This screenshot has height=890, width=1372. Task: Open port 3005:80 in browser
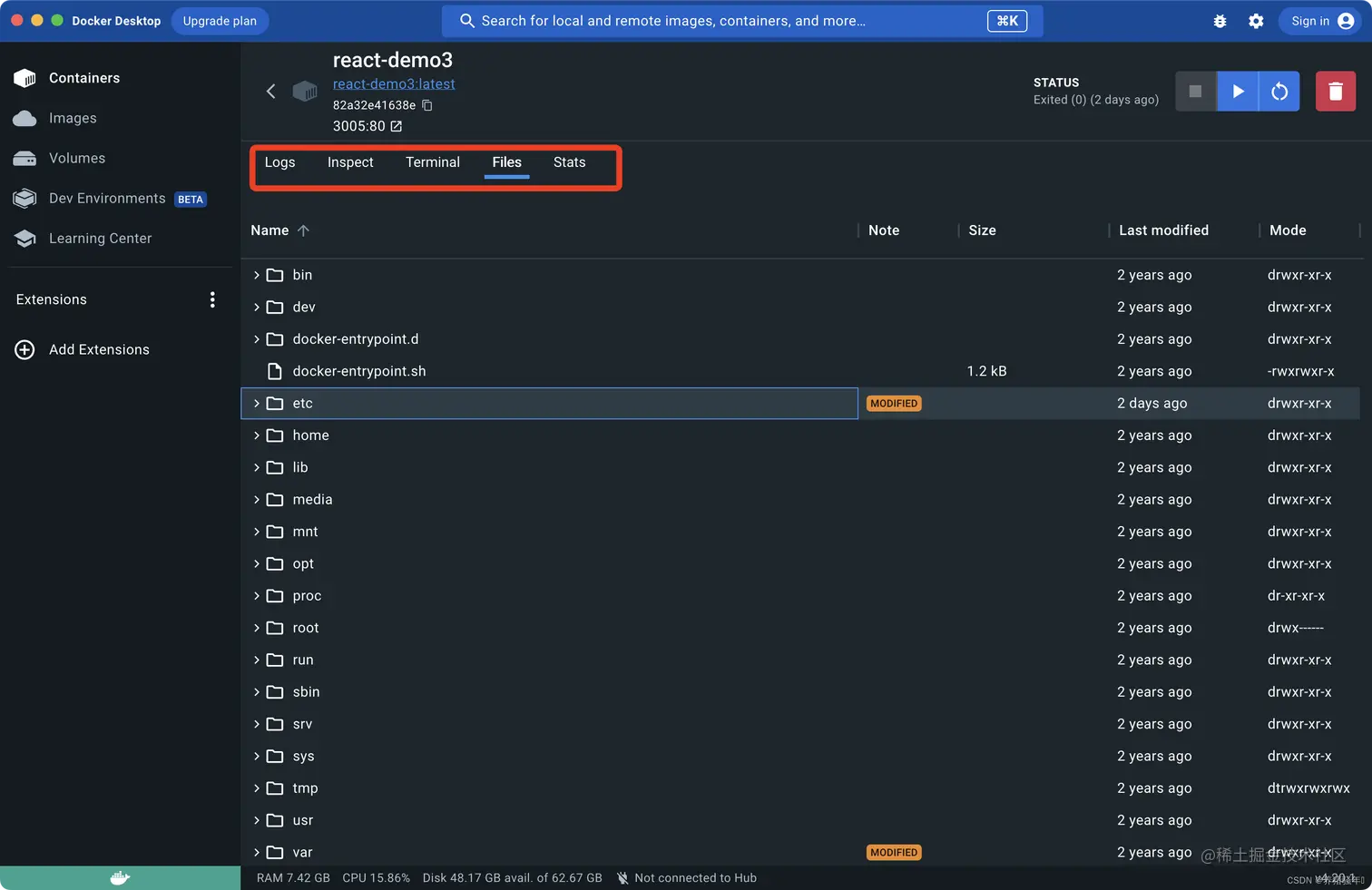397,126
